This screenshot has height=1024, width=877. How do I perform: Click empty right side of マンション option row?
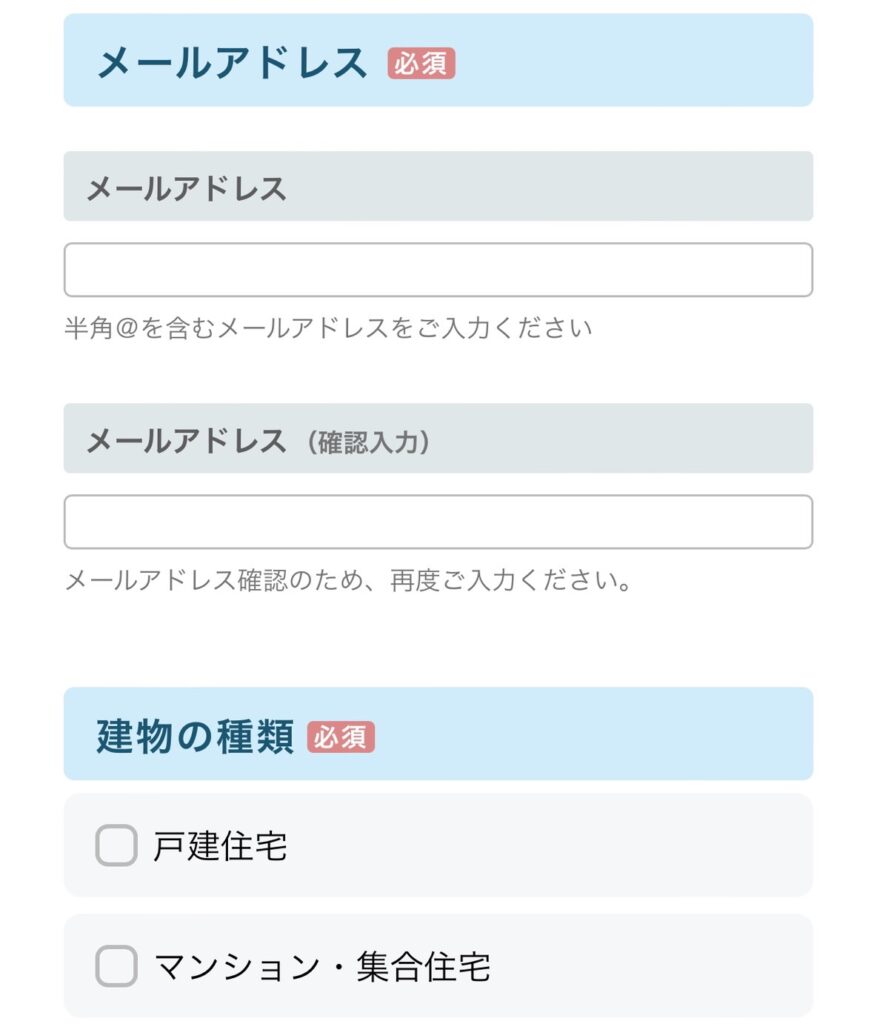pyautogui.click(x=660, y=966)
